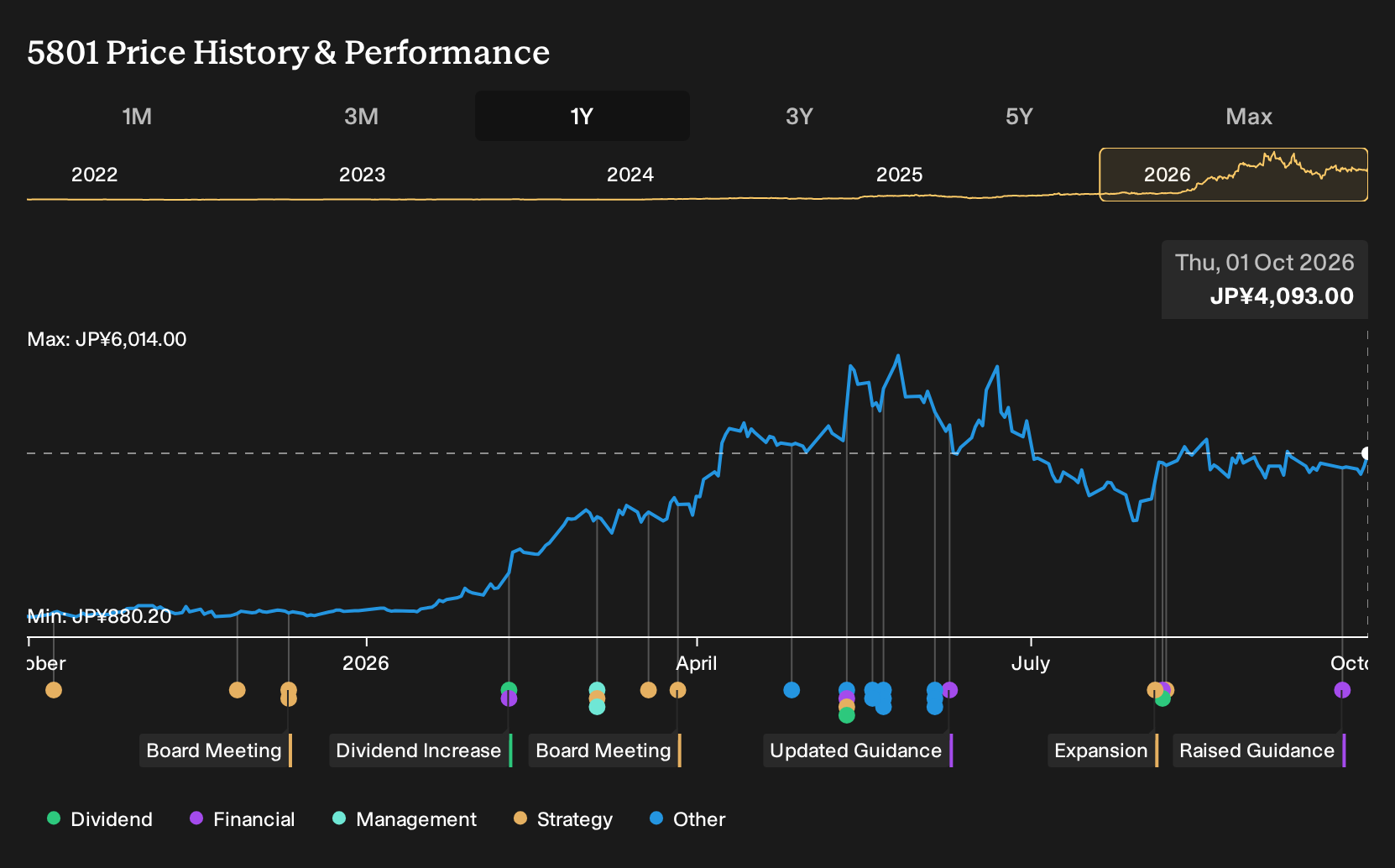Click the purple dot above Updated Guidance marker
This screenshot has height=868, width=1395.
click(949, 690)
